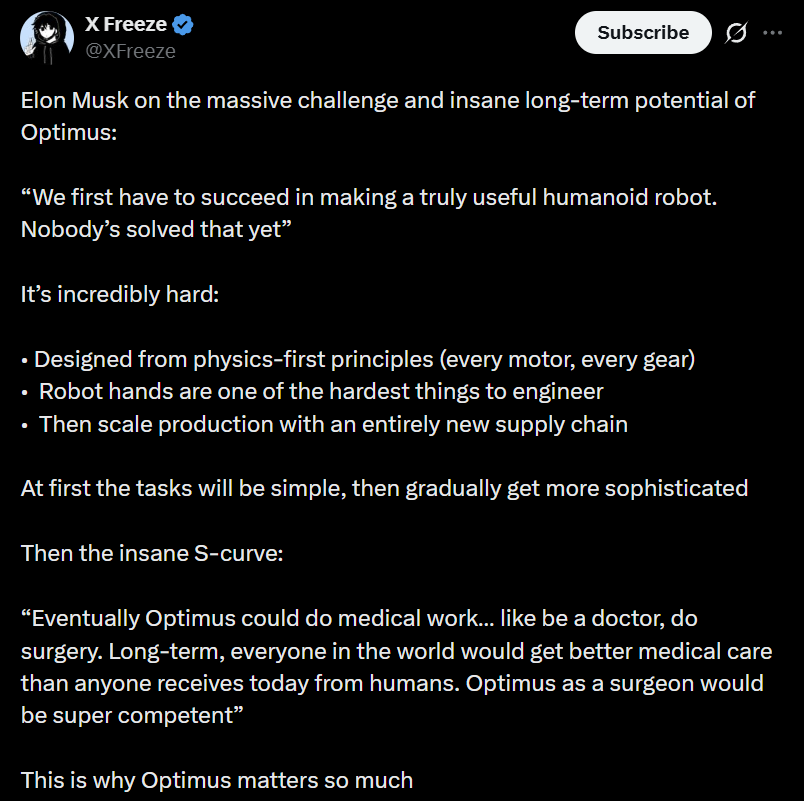Image resolution: width=804 pixels, height=801 pixels.
Task: Click the blue verified checkmark badge
Action: (x=183, y=26)
